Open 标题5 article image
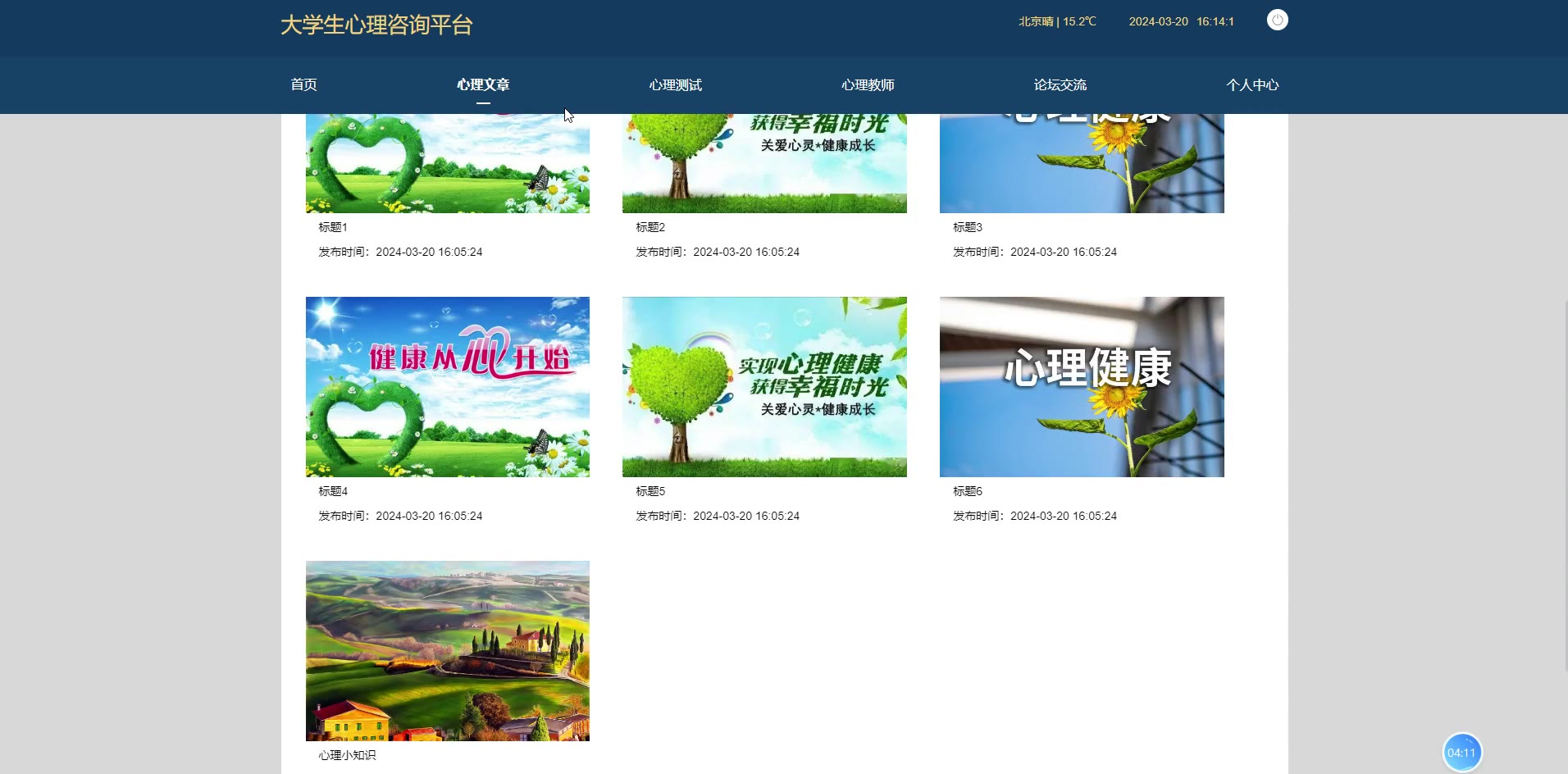 (764, 387)
